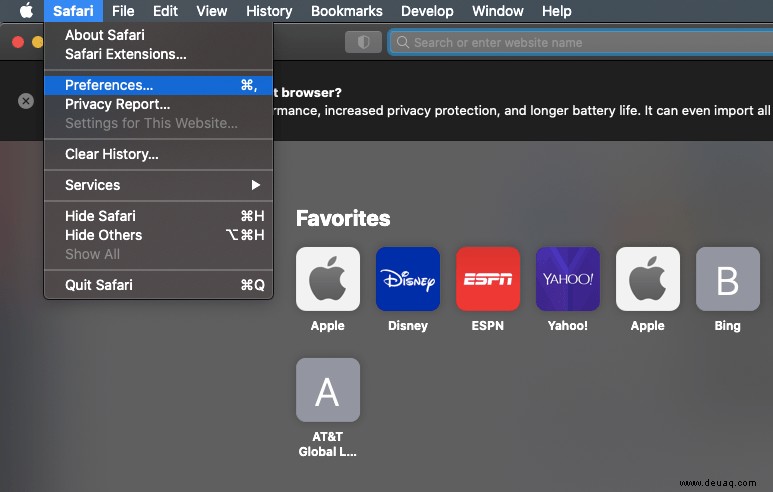Choose About Safari
Image resolution: width=773 pixels, height=492 pixels.
pyautogui.click(x=158, y=35)
